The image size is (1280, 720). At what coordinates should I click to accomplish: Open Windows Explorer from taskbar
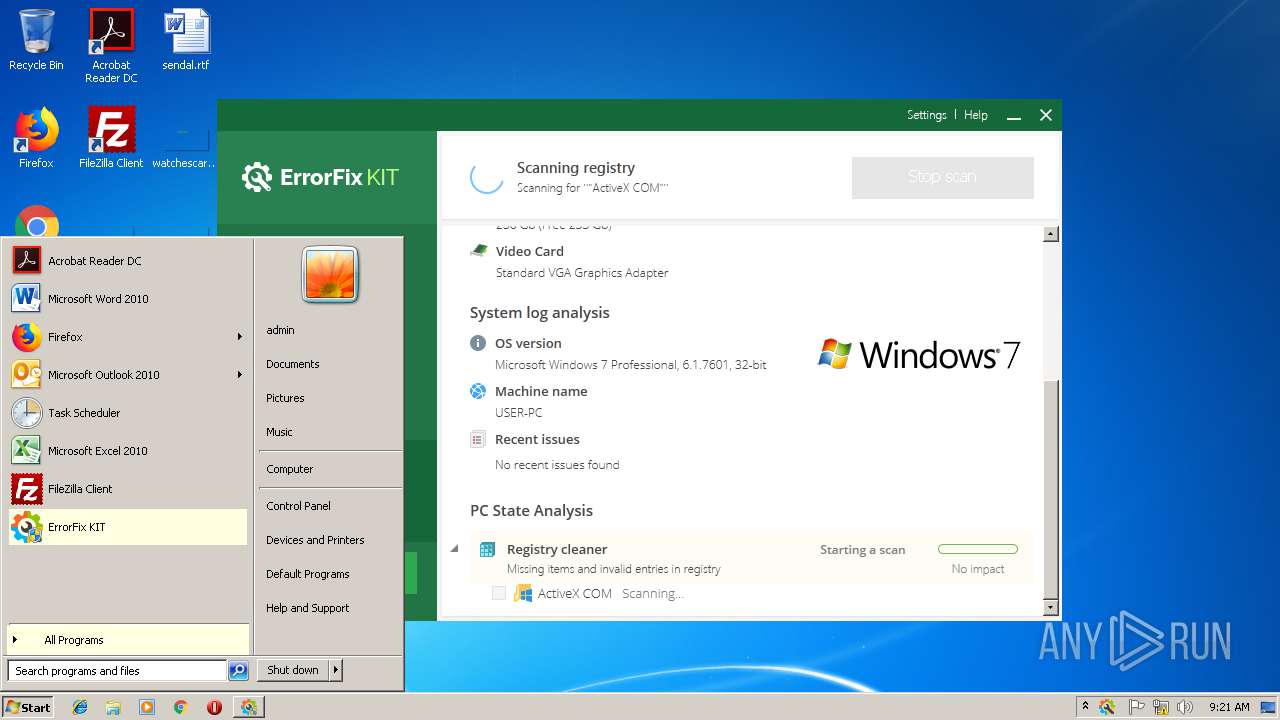point(113,707)
